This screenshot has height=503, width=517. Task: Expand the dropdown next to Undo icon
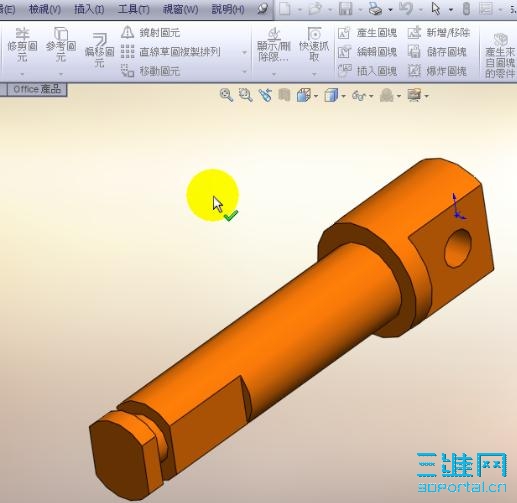pyautogui.click(x=421, y=10)
